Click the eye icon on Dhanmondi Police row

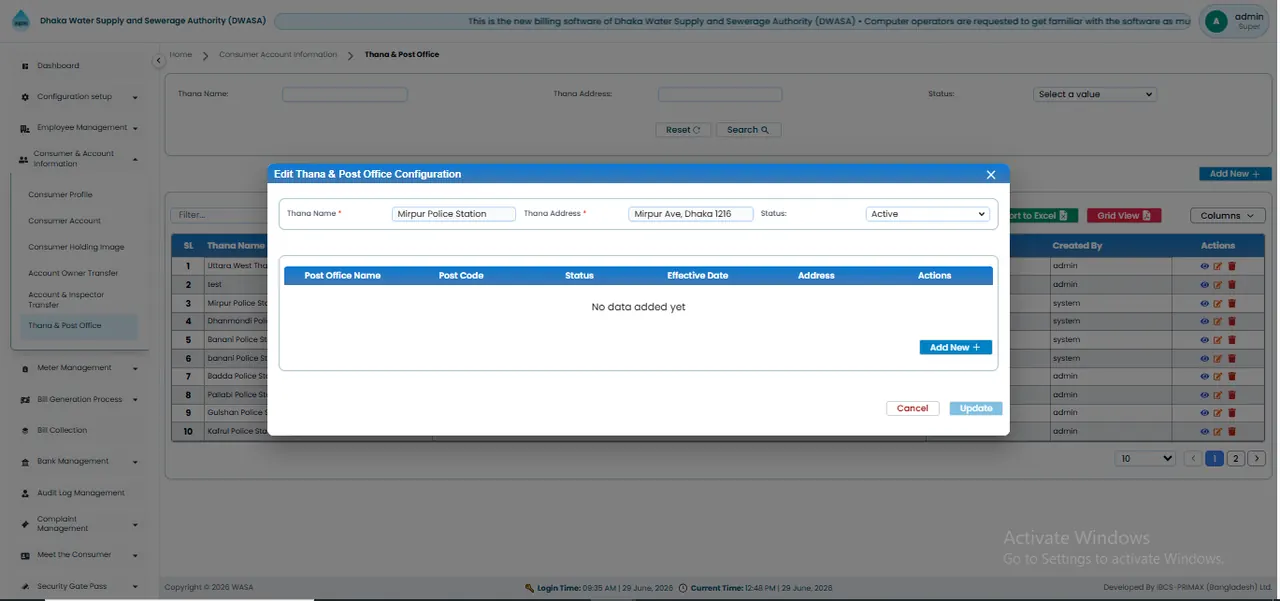click(1204, 321)
